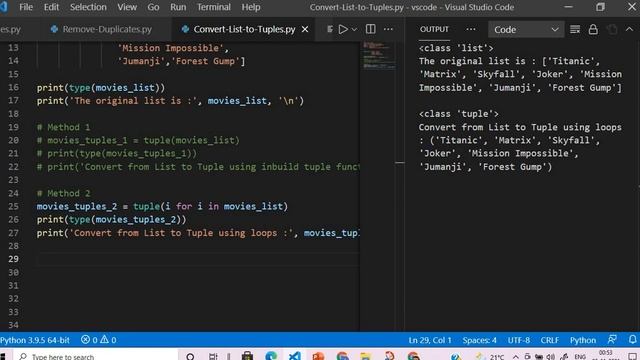Image resolution: width=640 pixels, height=360 pixels.
Task: Open PowerPoint from the taskbar
Action: (x=318, y=356)
